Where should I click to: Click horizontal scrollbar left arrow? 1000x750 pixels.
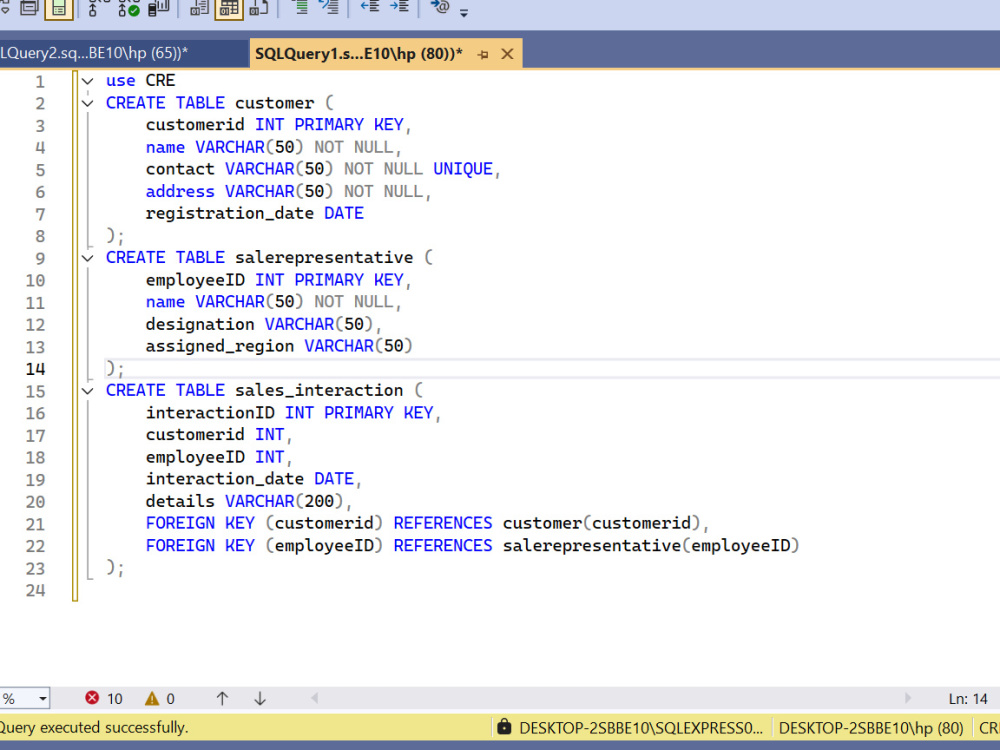tap(314, 698)
